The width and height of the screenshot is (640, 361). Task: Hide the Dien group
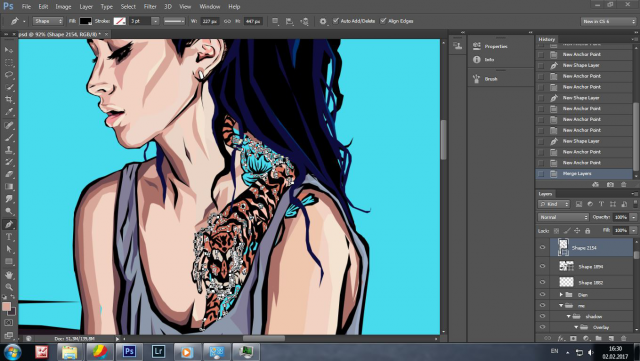click(x=542, y=294)
